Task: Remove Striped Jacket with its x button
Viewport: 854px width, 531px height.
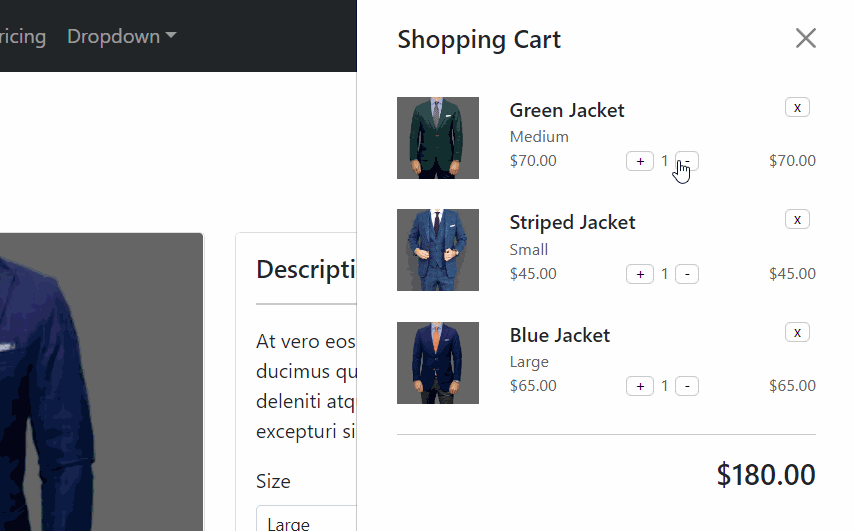Action: coord(797,219)
